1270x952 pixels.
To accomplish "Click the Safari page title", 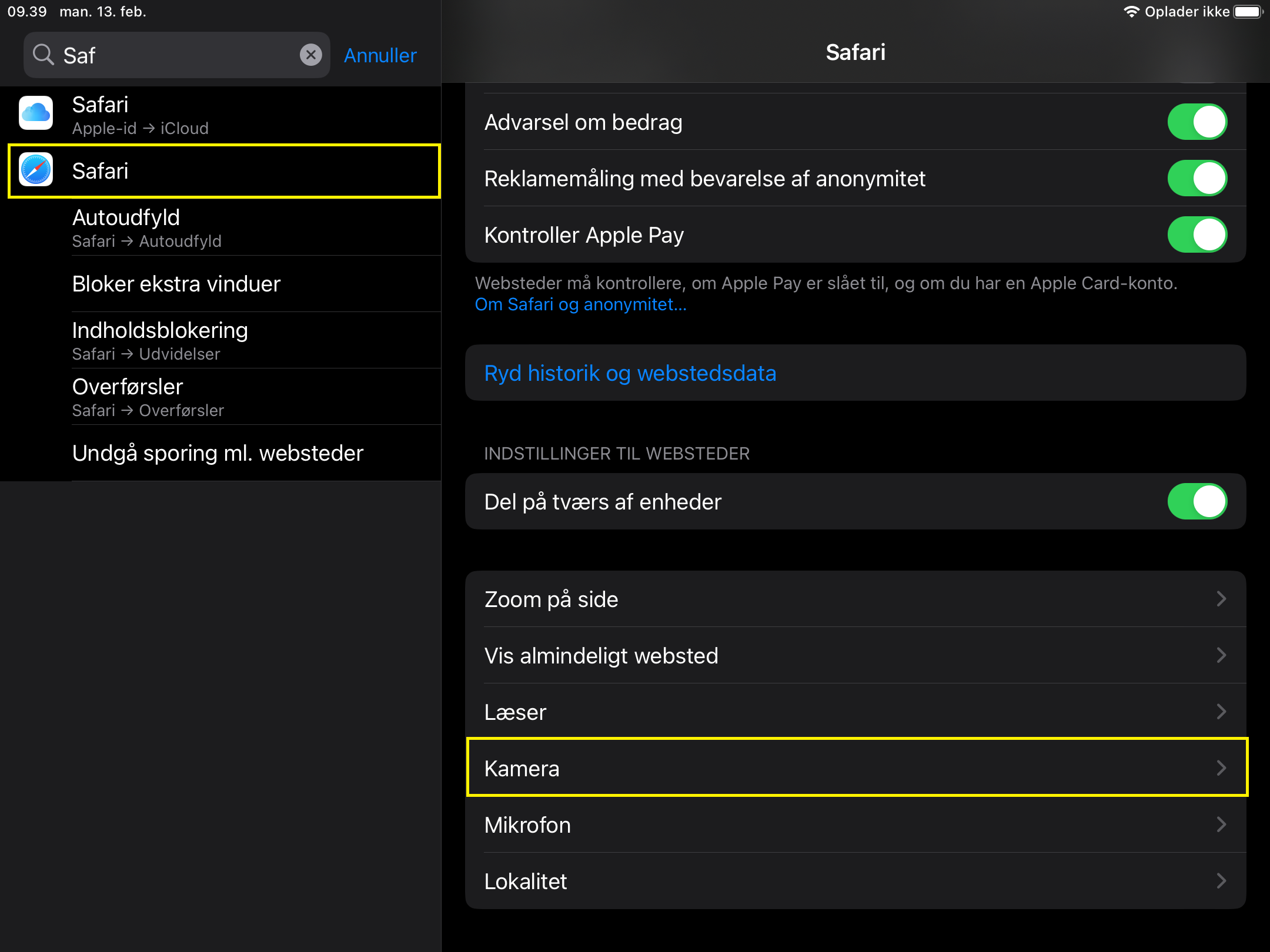I will point(855,52).
